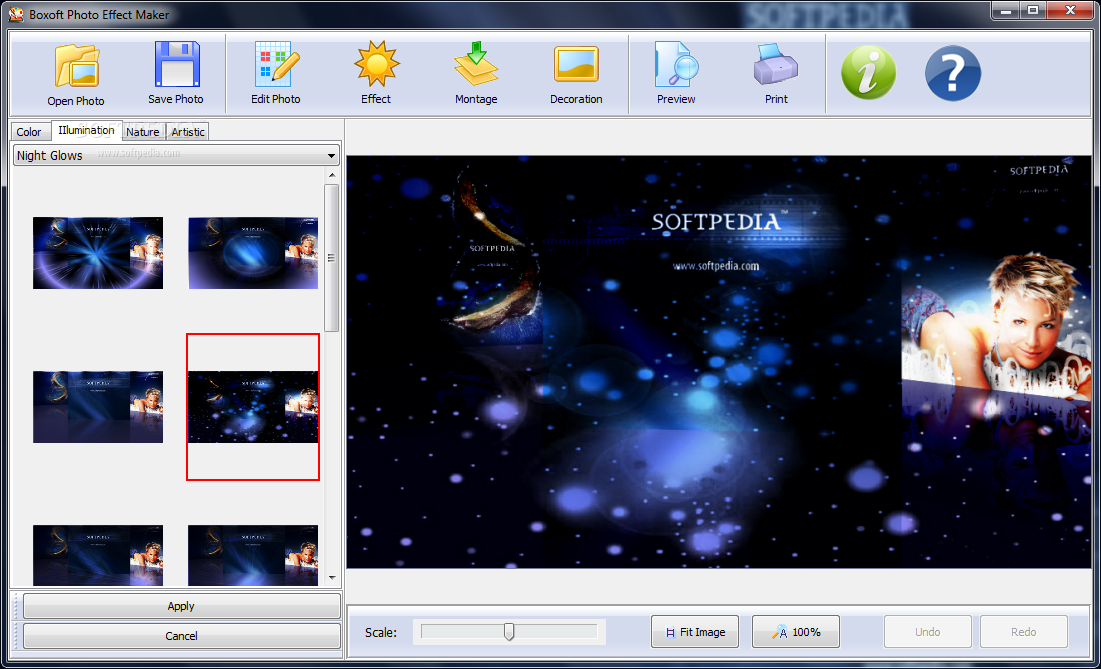Open help via blue question mark icon
The height and width of the screenshot is (669, 1101).
click(x=953, y=73)
